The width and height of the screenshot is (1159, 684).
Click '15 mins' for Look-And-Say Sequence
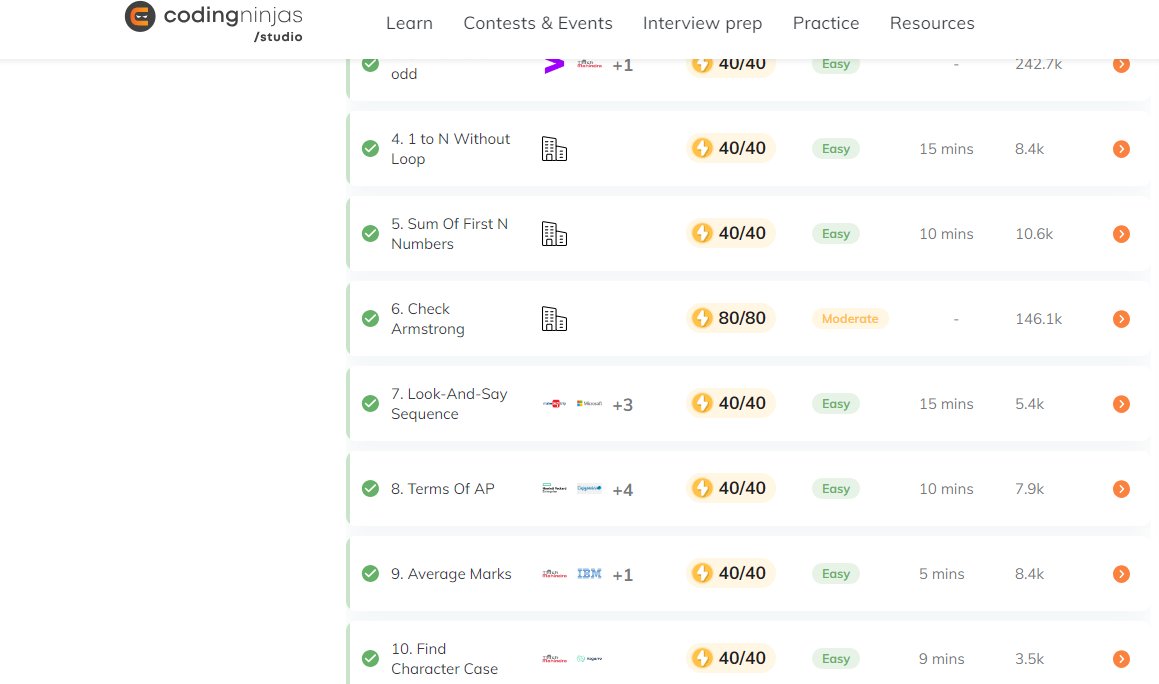click(946, 404)
